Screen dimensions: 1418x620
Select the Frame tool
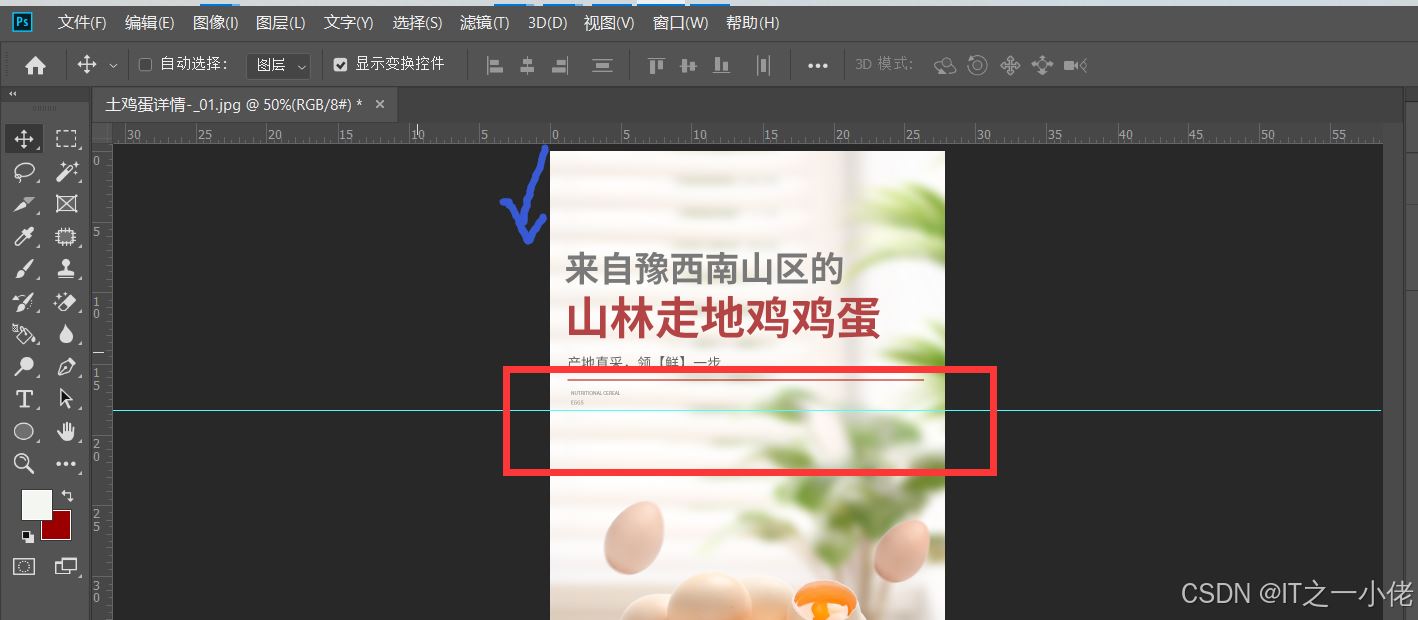66,204
